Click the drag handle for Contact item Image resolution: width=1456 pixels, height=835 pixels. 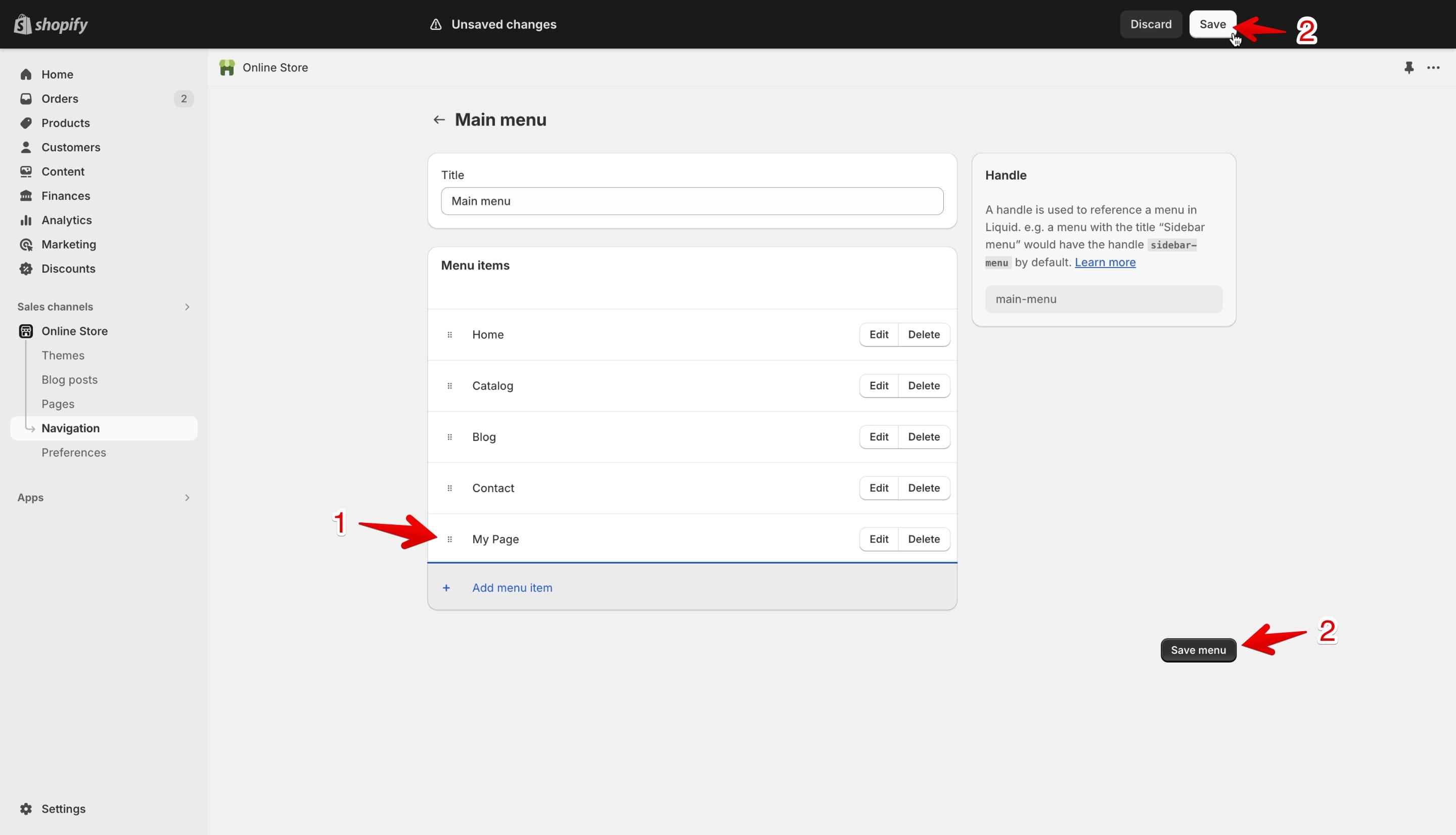[450, 488]
